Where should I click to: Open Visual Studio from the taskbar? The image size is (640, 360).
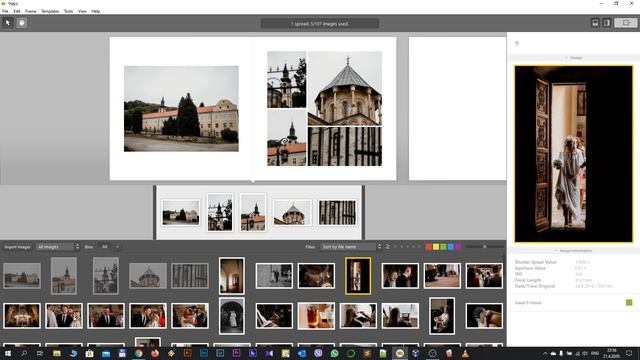coord(269,353)
